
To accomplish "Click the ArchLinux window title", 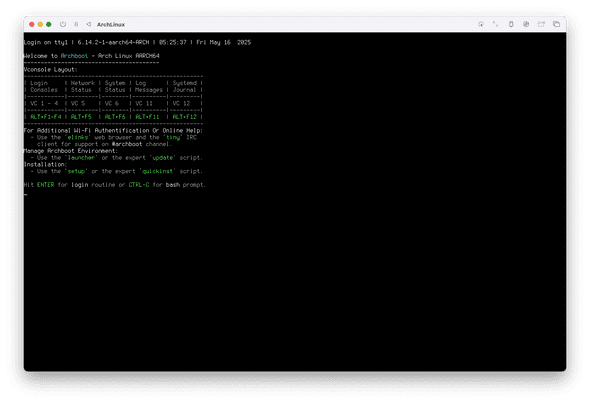I will coord(111,24).
